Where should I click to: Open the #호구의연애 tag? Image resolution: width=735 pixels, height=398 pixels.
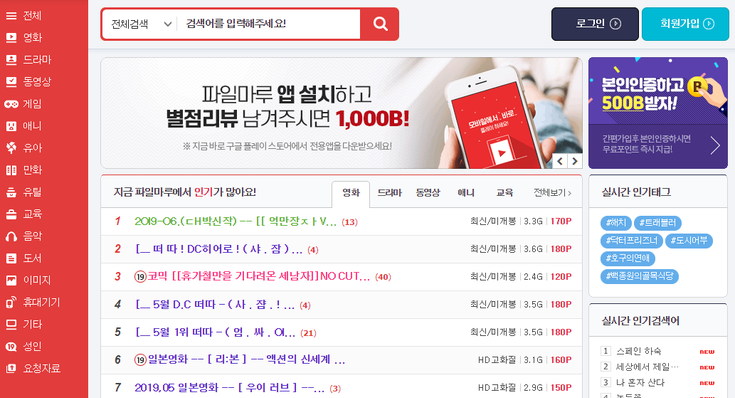coord(628,258)
